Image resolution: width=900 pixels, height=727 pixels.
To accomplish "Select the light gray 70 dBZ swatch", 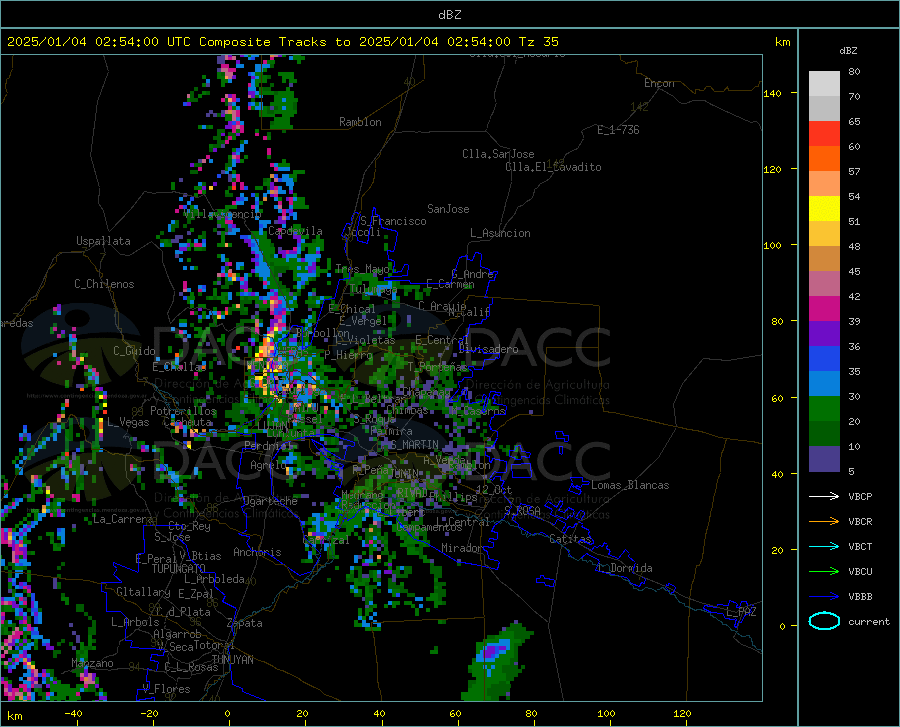I will point(824,84).
